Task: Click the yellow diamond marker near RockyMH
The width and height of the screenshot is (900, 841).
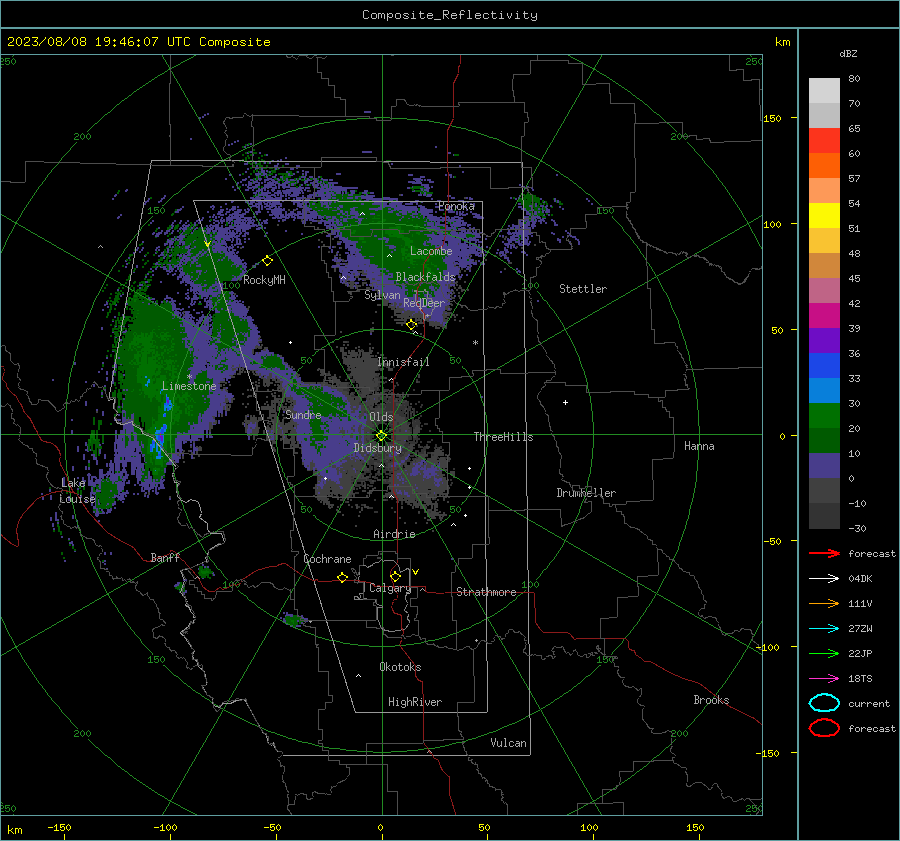Action: [267, 261]
